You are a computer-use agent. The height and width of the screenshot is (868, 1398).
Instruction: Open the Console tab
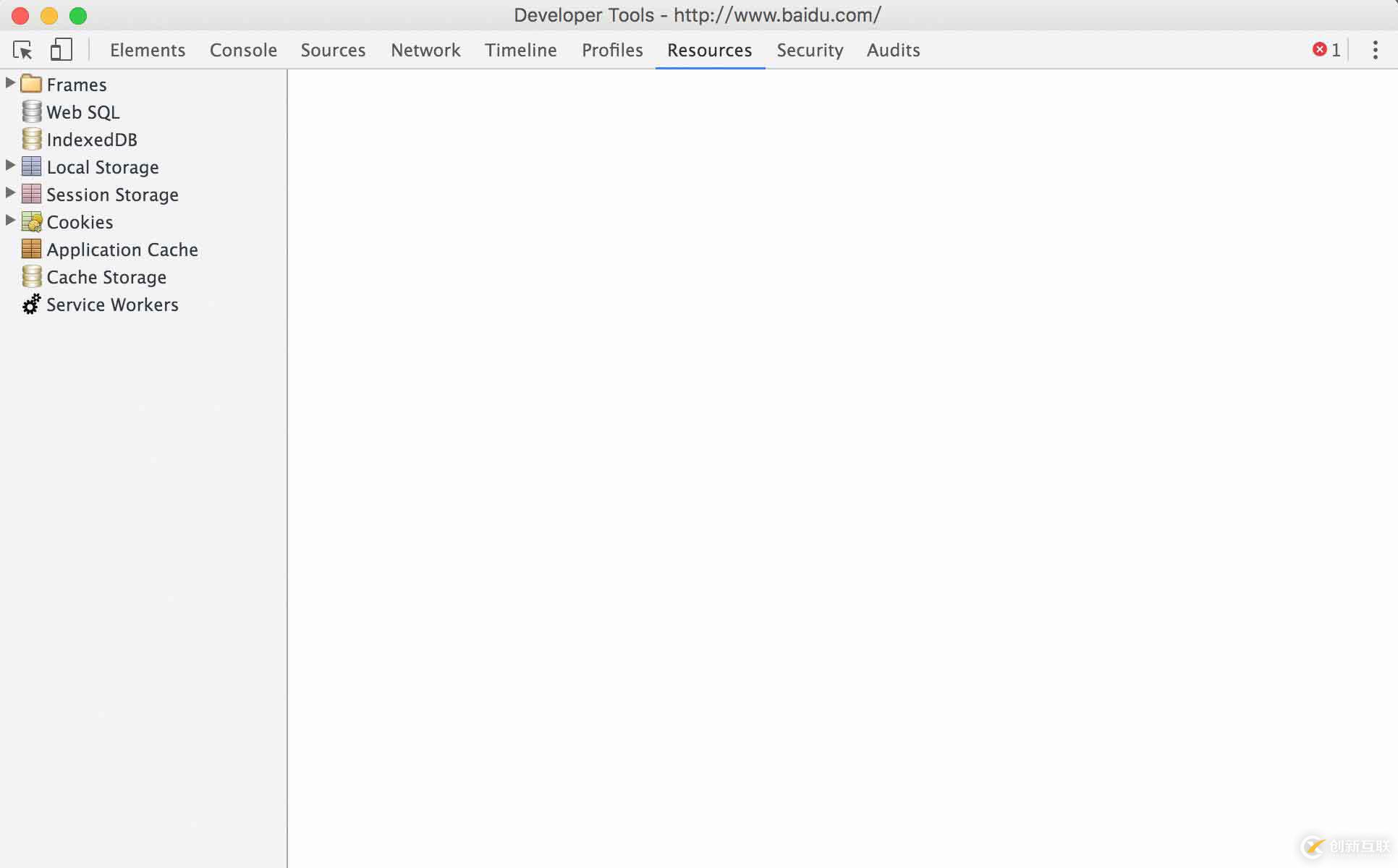pyautogui.click(x=243, y=50)
